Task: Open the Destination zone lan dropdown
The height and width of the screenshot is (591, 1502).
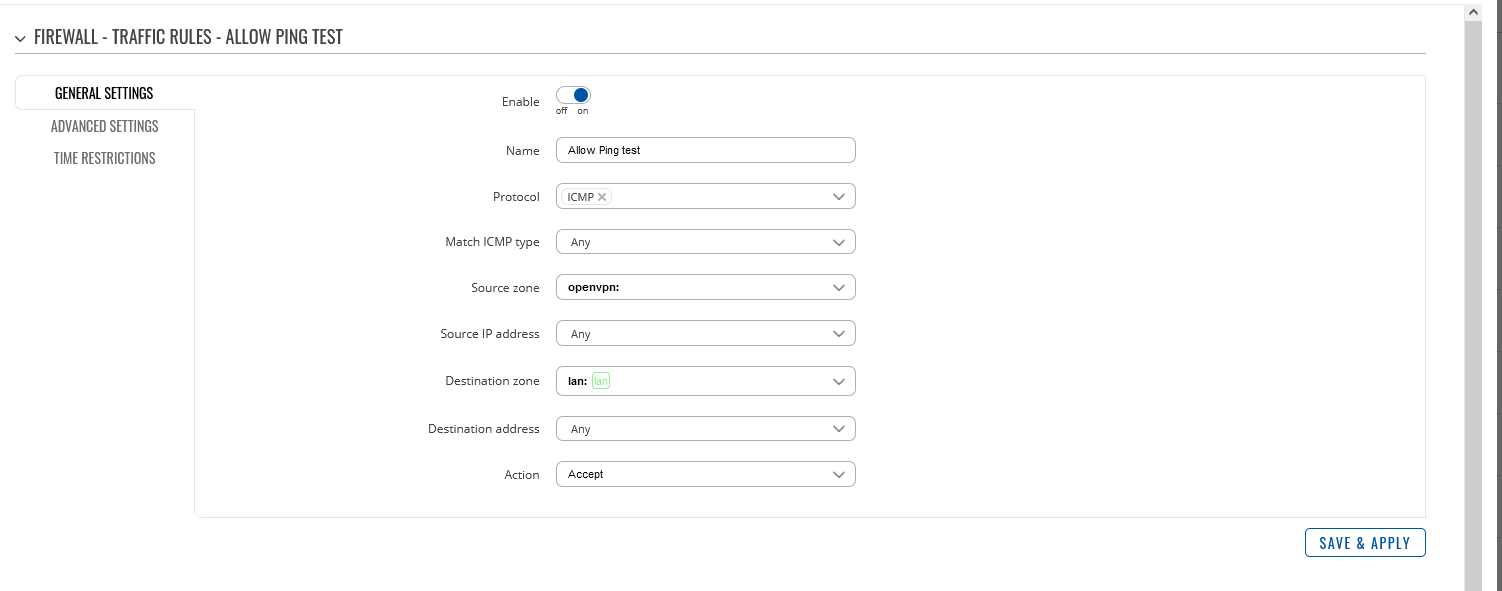Action: (706, 381)
